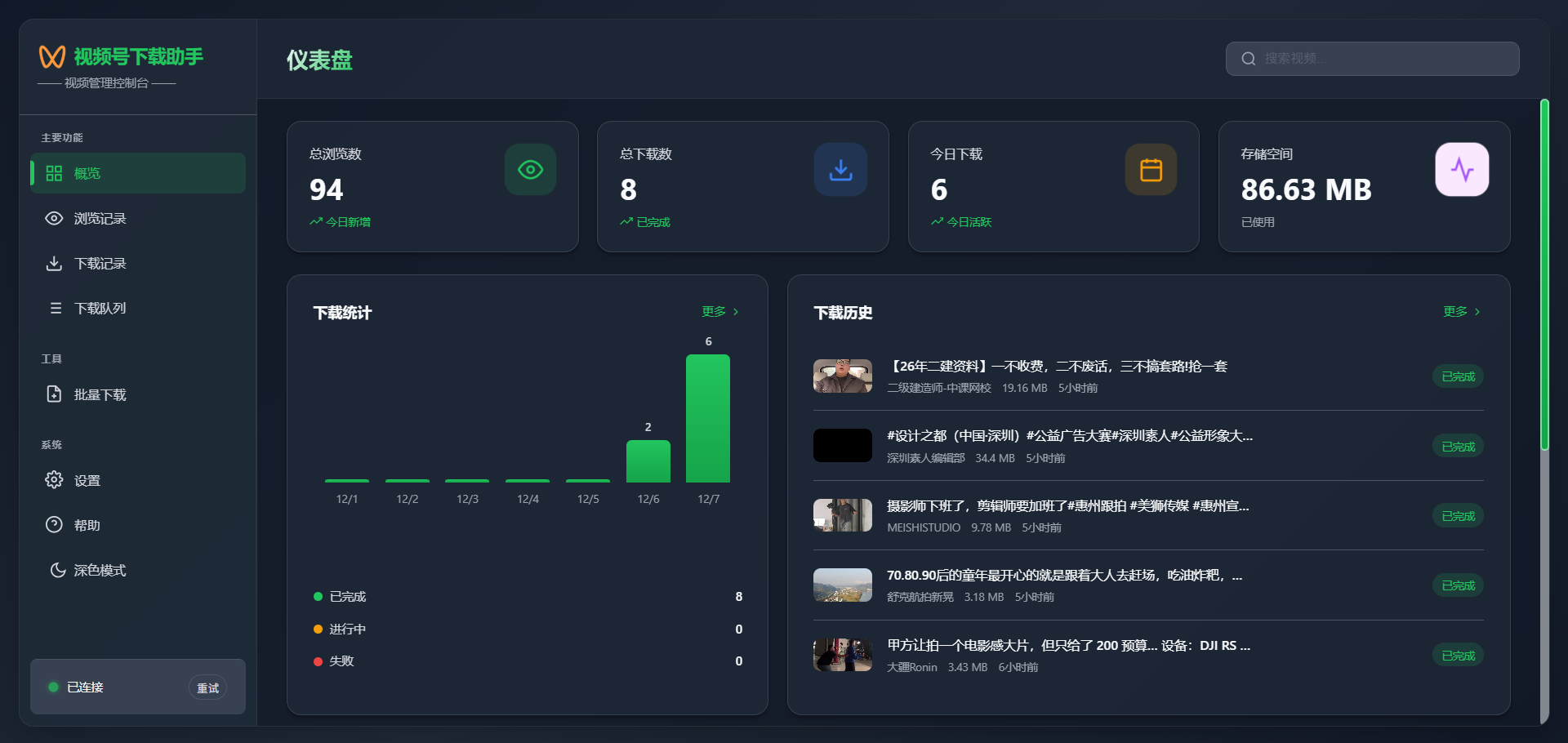Open 批量下载 tool

(138, 394)
